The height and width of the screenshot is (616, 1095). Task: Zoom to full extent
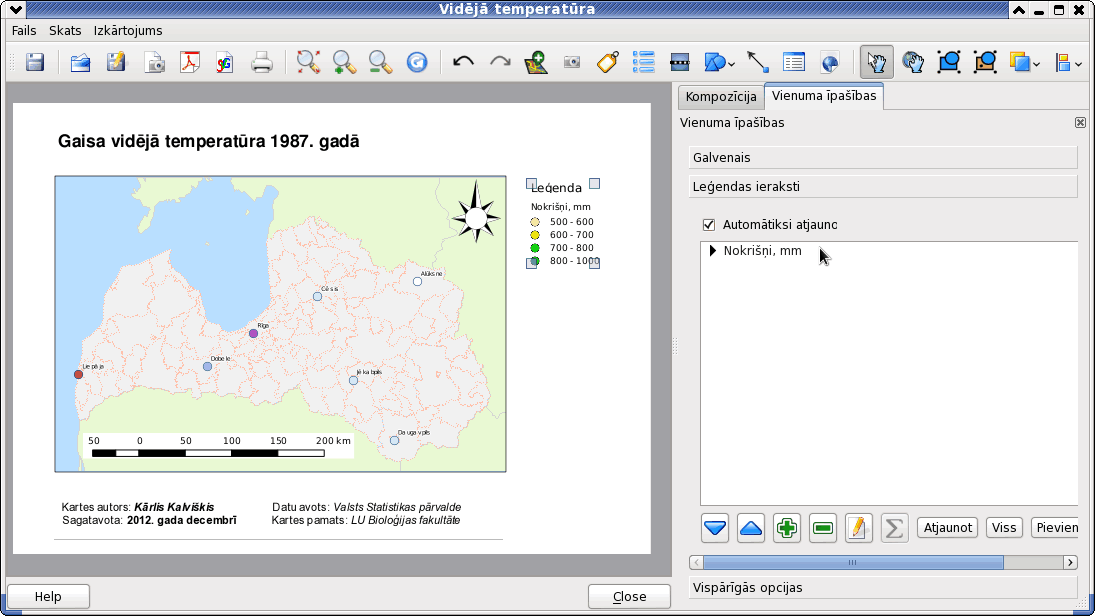point(308,63)
